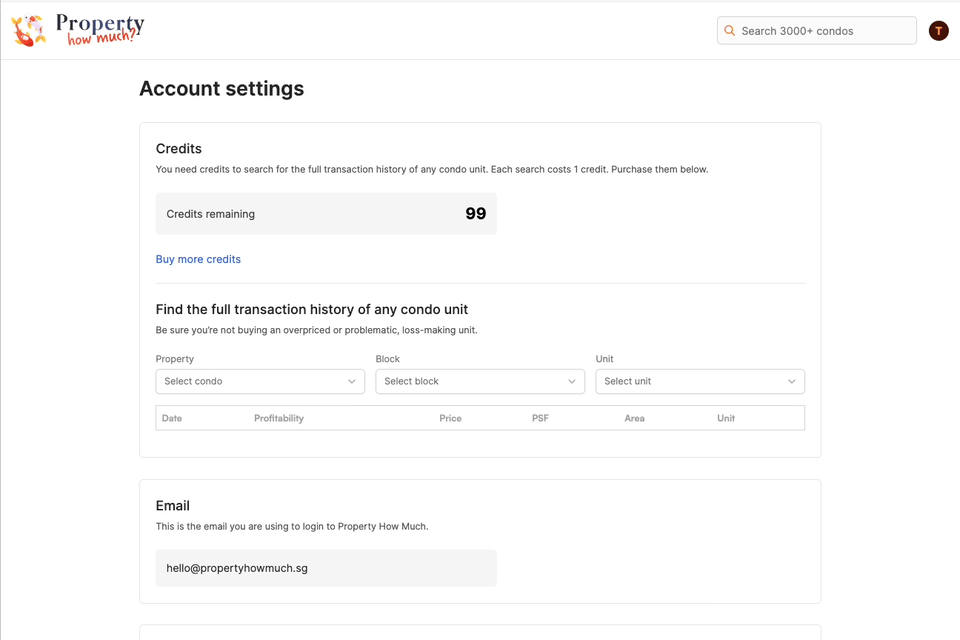Click the koi fish logo icon
960x640 pixels.
coord(28,30)
